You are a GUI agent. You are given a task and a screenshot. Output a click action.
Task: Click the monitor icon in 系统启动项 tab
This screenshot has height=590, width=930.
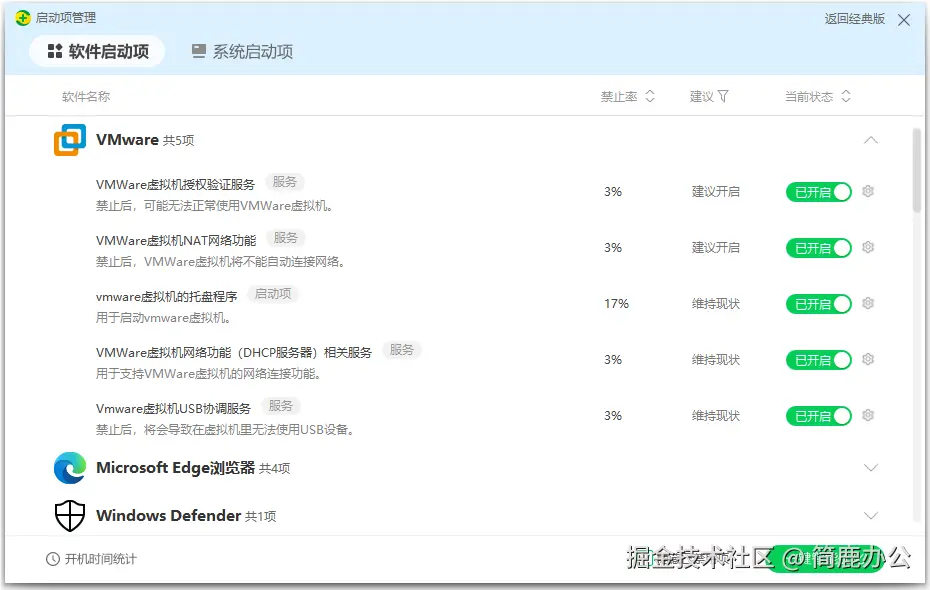point(199,52)
